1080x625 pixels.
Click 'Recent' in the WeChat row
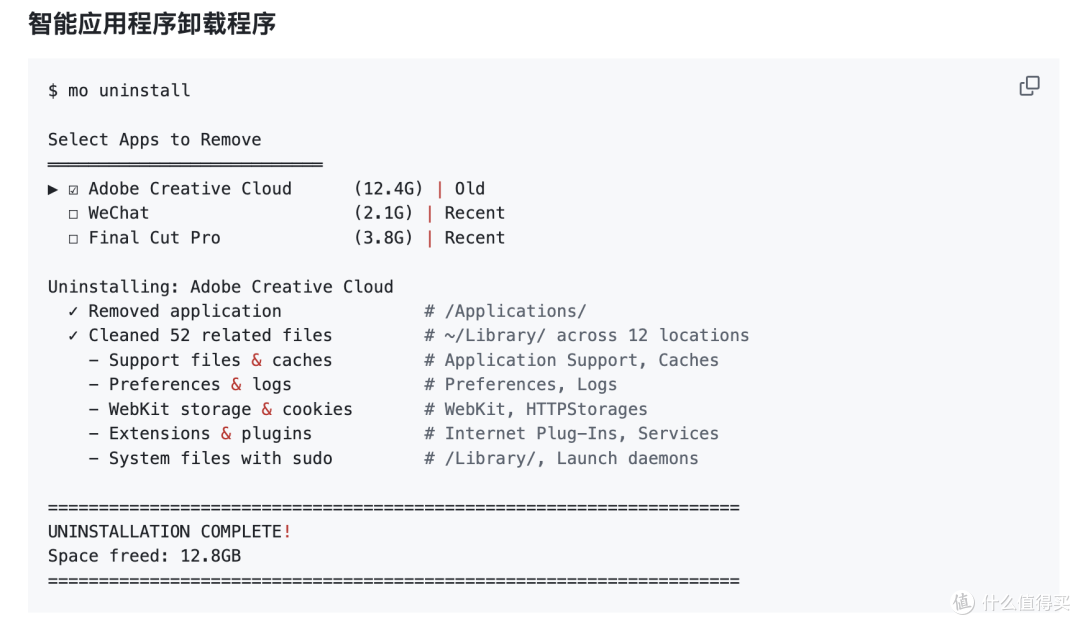pyautogui.click(x=475, y=213)
